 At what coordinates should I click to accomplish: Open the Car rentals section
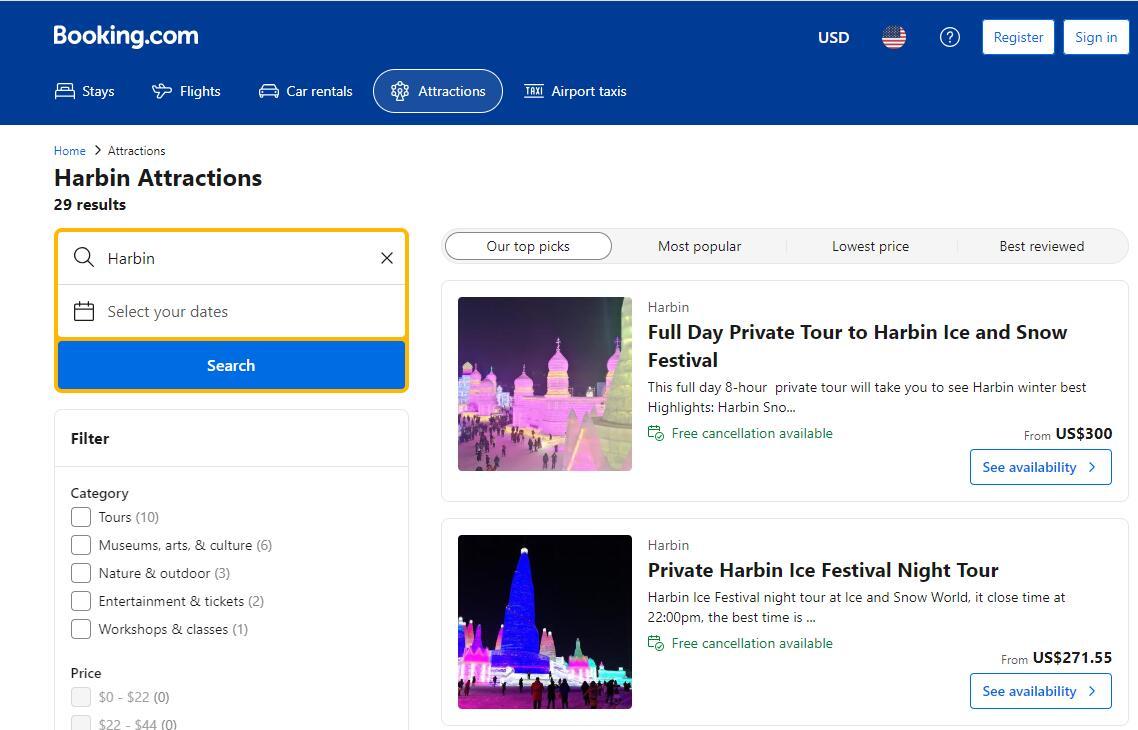[x=306, y=91]
